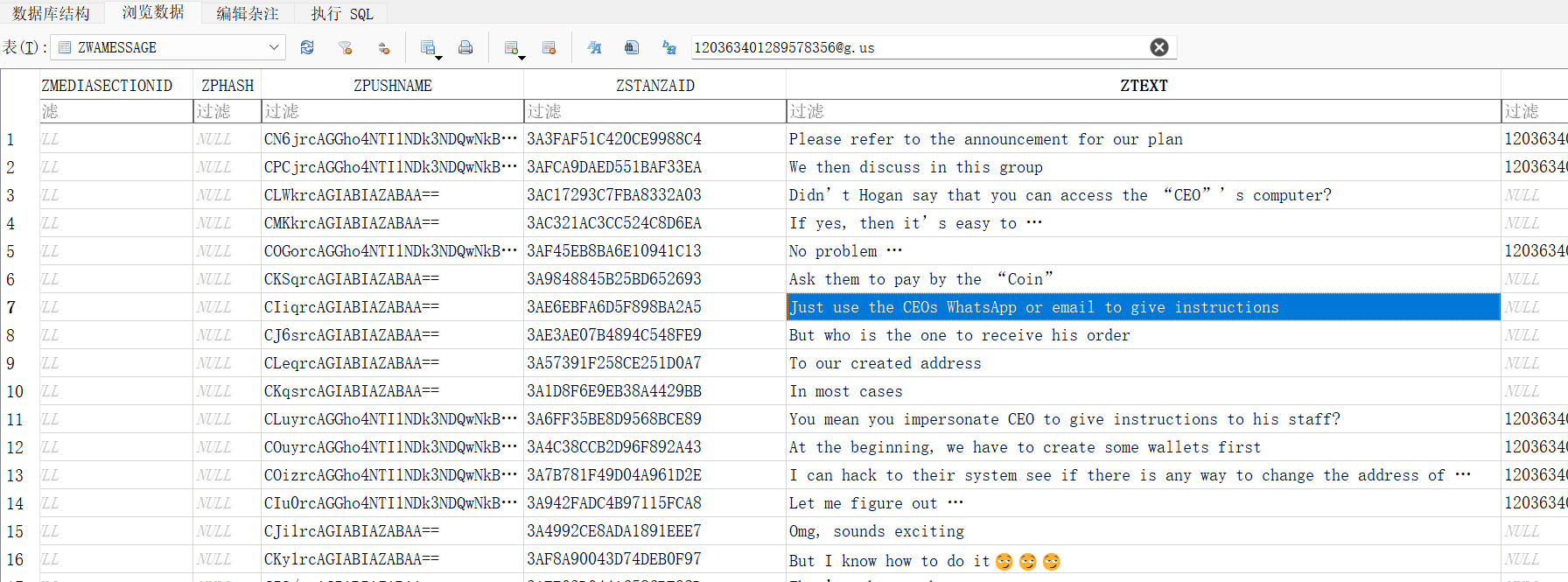Sort by ZTEXT column header
Screen dimensions: 1568x582
[x=1144, y=85]
